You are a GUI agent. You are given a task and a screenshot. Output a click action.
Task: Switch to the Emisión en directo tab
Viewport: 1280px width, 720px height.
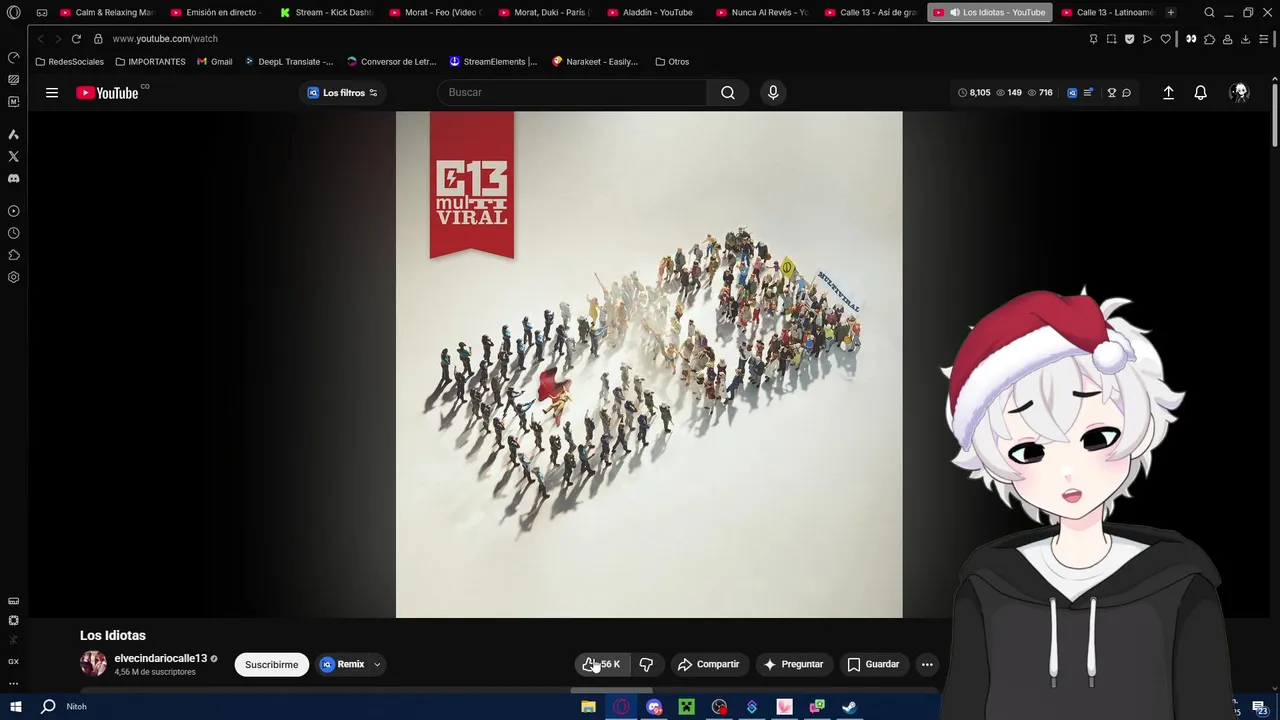(x=215, y=12)
